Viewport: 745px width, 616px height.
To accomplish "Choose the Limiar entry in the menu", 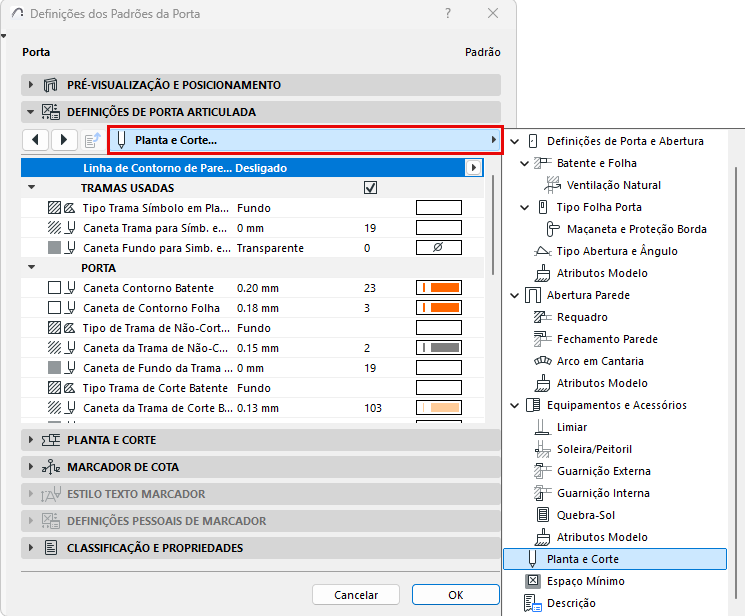I will point(572,427).
